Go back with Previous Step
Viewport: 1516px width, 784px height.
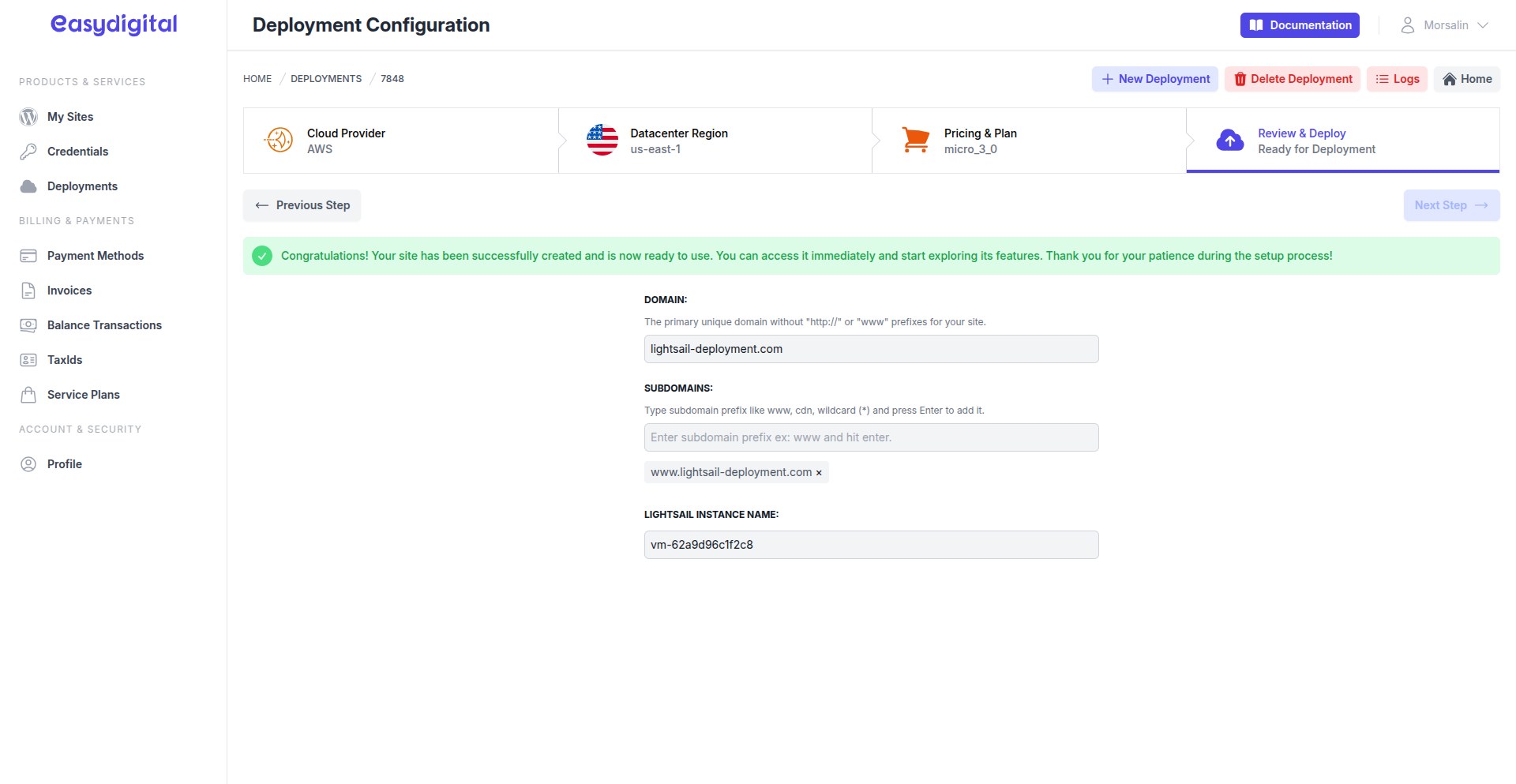[x=302, y=205]
